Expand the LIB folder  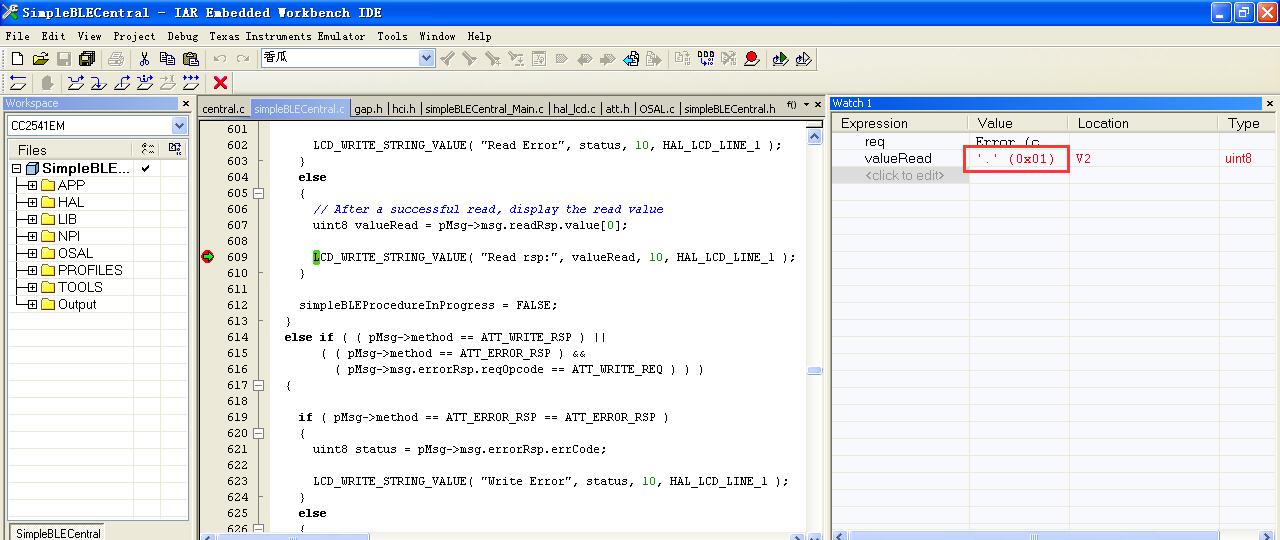click(32, 219)
